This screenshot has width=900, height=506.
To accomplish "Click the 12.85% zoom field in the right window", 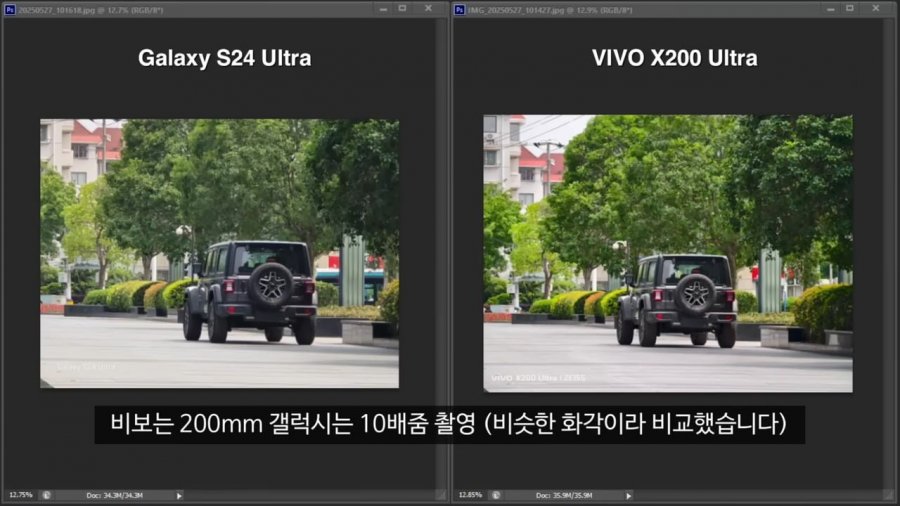I will pos(470,495).
